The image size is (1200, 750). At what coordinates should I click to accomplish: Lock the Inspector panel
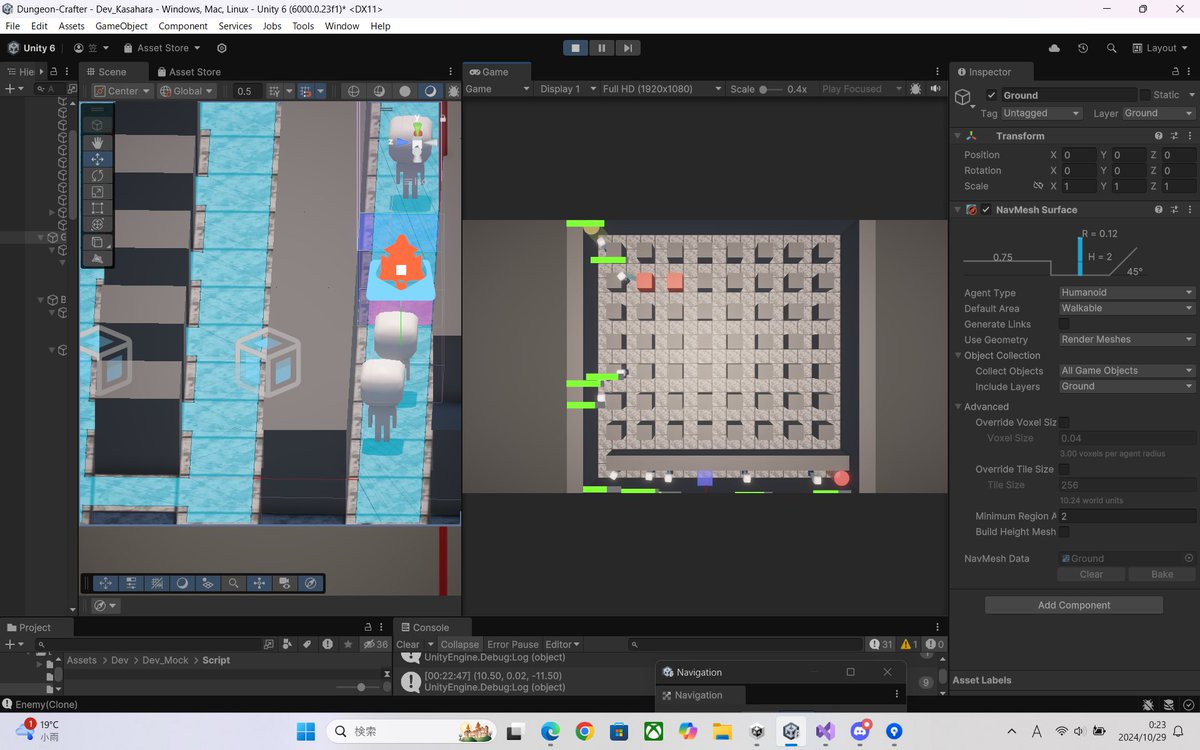[x=1175, y=72]
